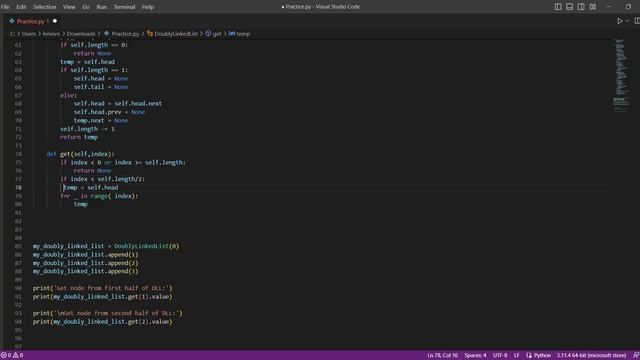Viewport: 640px width, 360px height.
Task: Open the Edit menu
Action: (21, 7)
